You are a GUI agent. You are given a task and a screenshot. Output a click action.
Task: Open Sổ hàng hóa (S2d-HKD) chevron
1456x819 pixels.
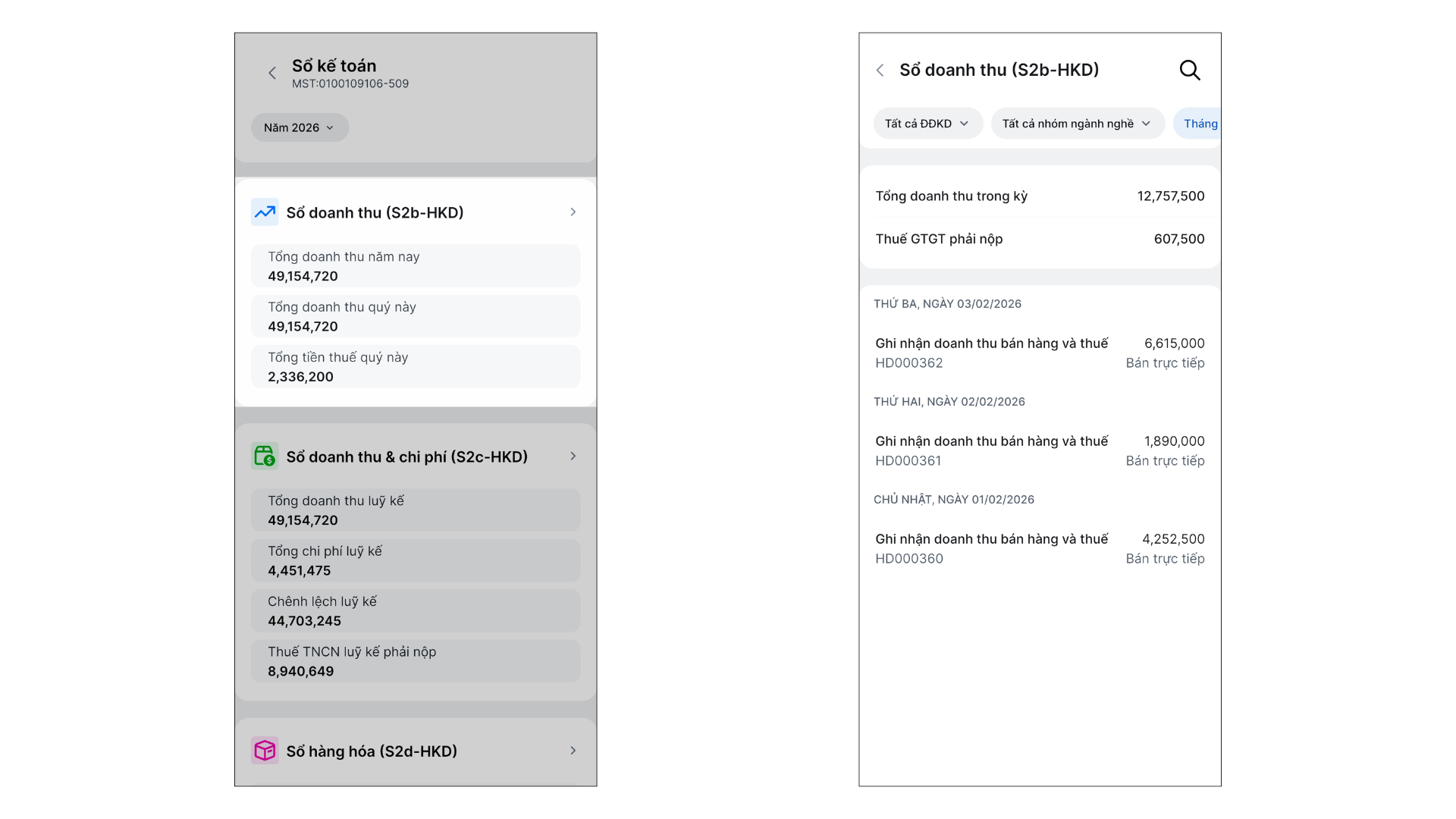coord(573,751)
